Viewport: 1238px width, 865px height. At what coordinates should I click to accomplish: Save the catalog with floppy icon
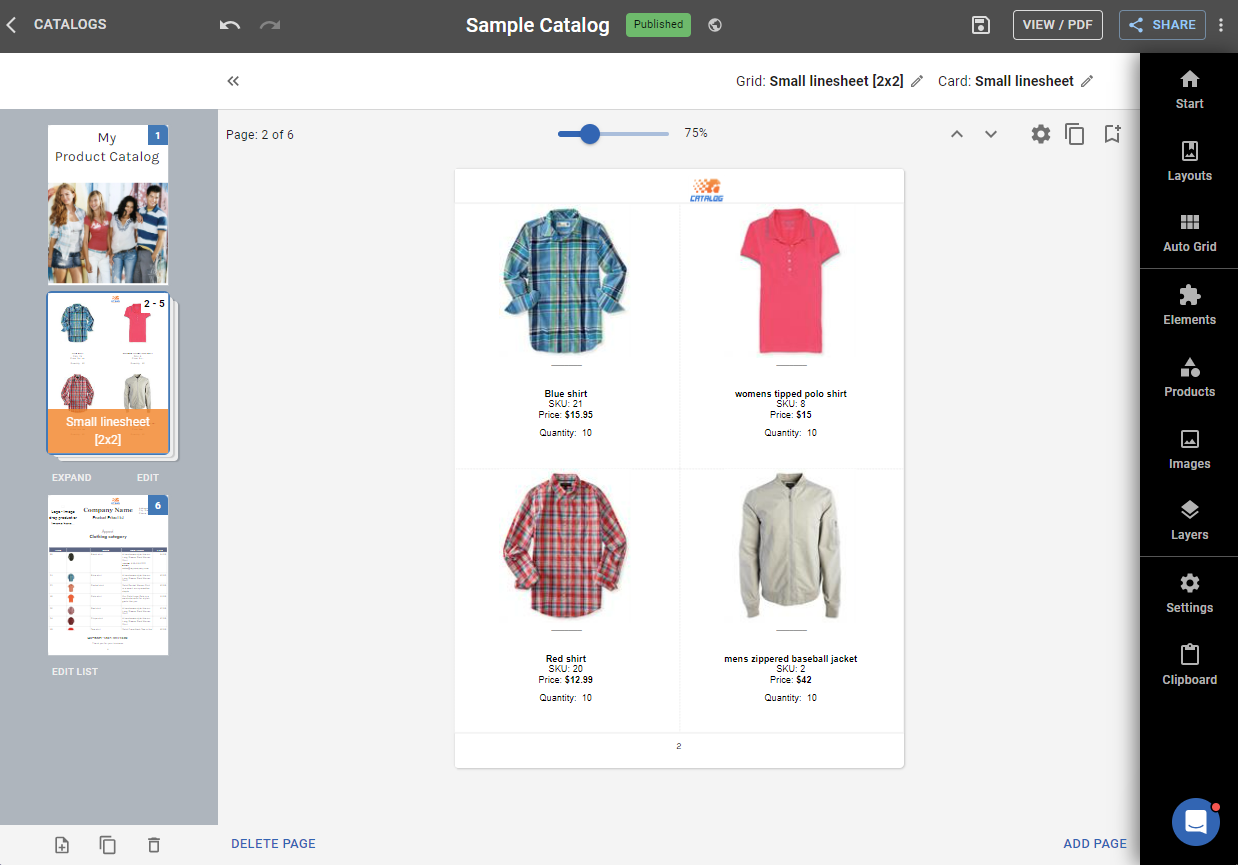[x=981, y=25]
